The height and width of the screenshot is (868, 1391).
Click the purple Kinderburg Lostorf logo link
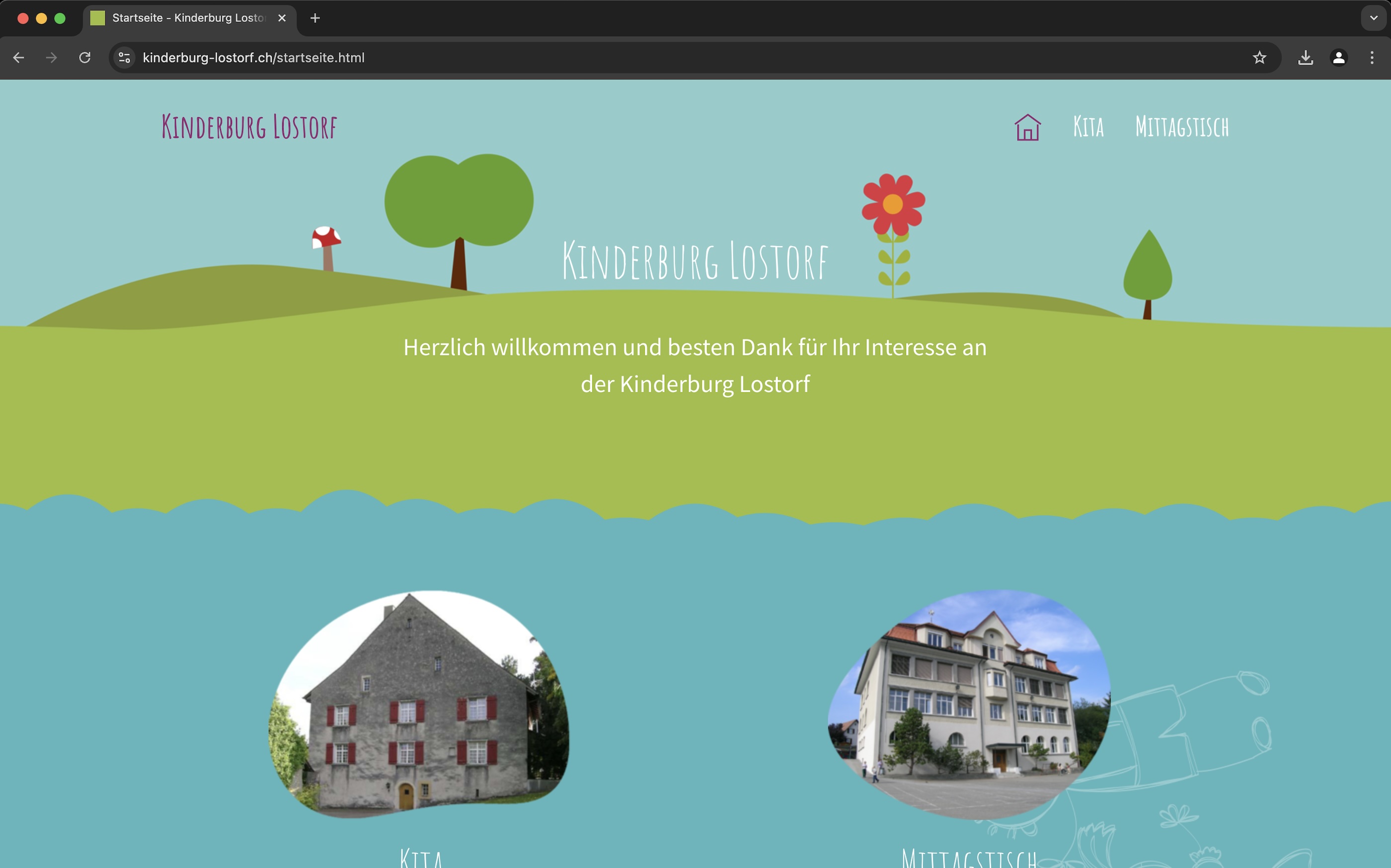point(249,127)
